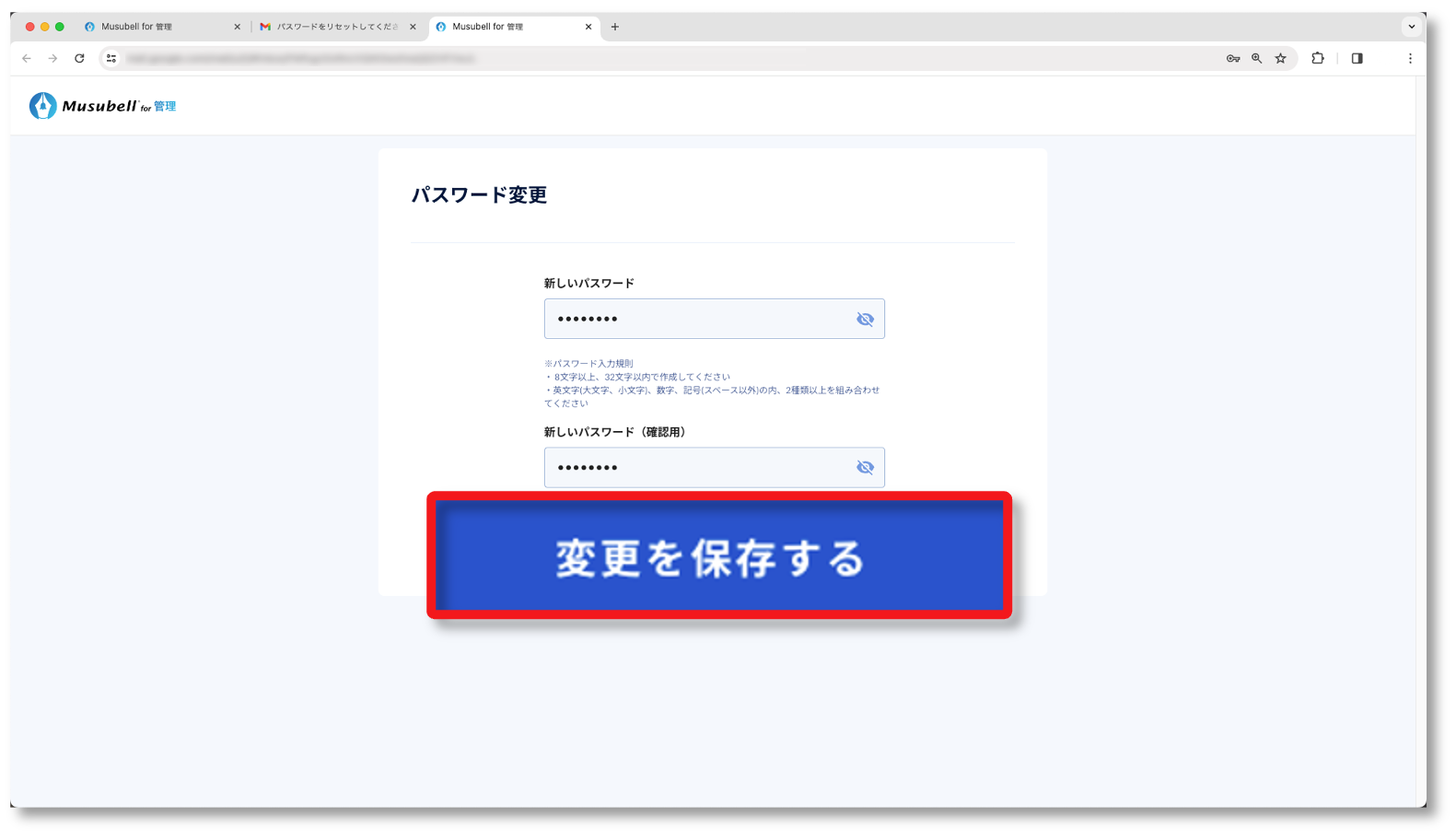Toggle the browser side panel icon
The width and height of the screenshot is (1456, 840).
coord(1357,58)
